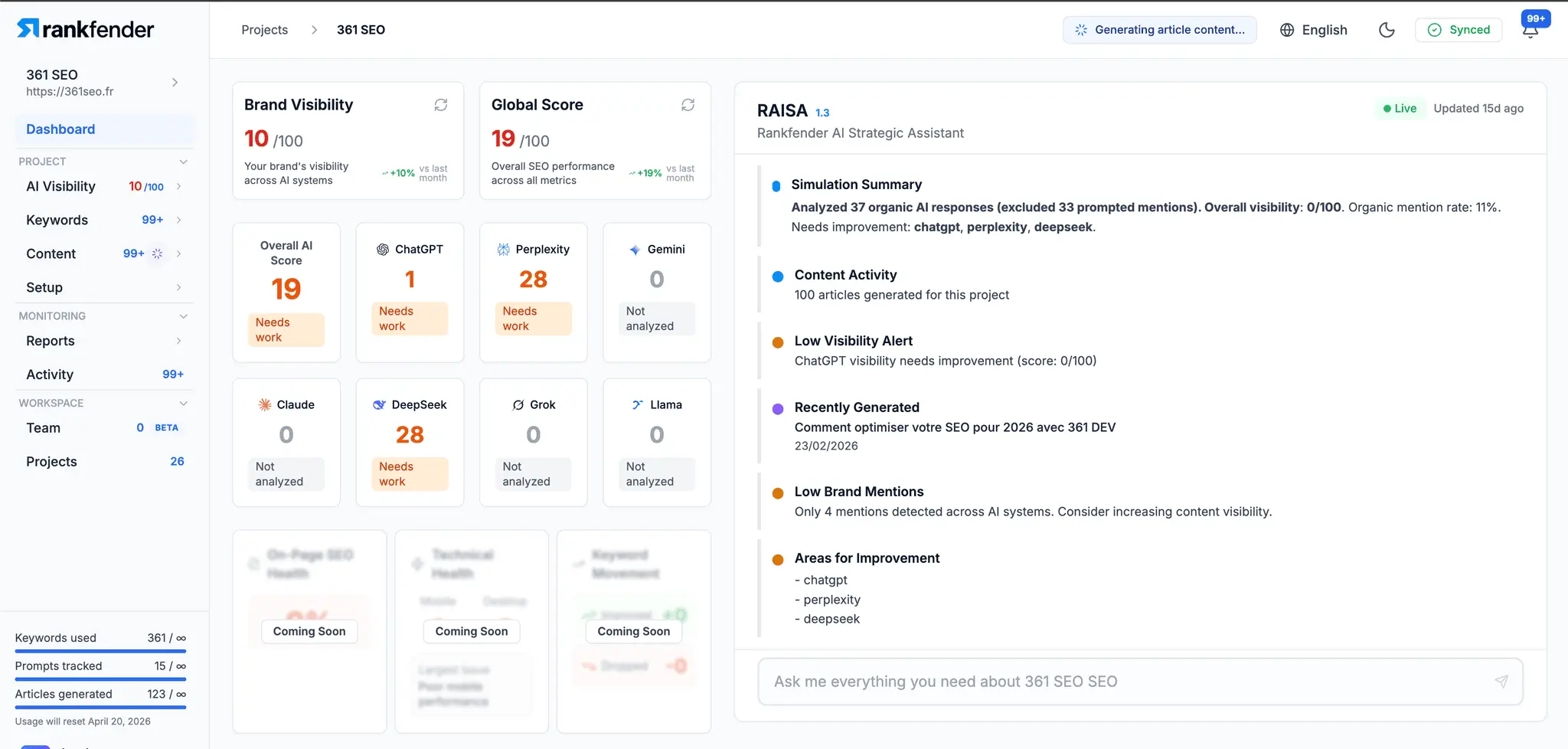Click the rankfender logo
Screen dimensions: 1568x749
85,29
